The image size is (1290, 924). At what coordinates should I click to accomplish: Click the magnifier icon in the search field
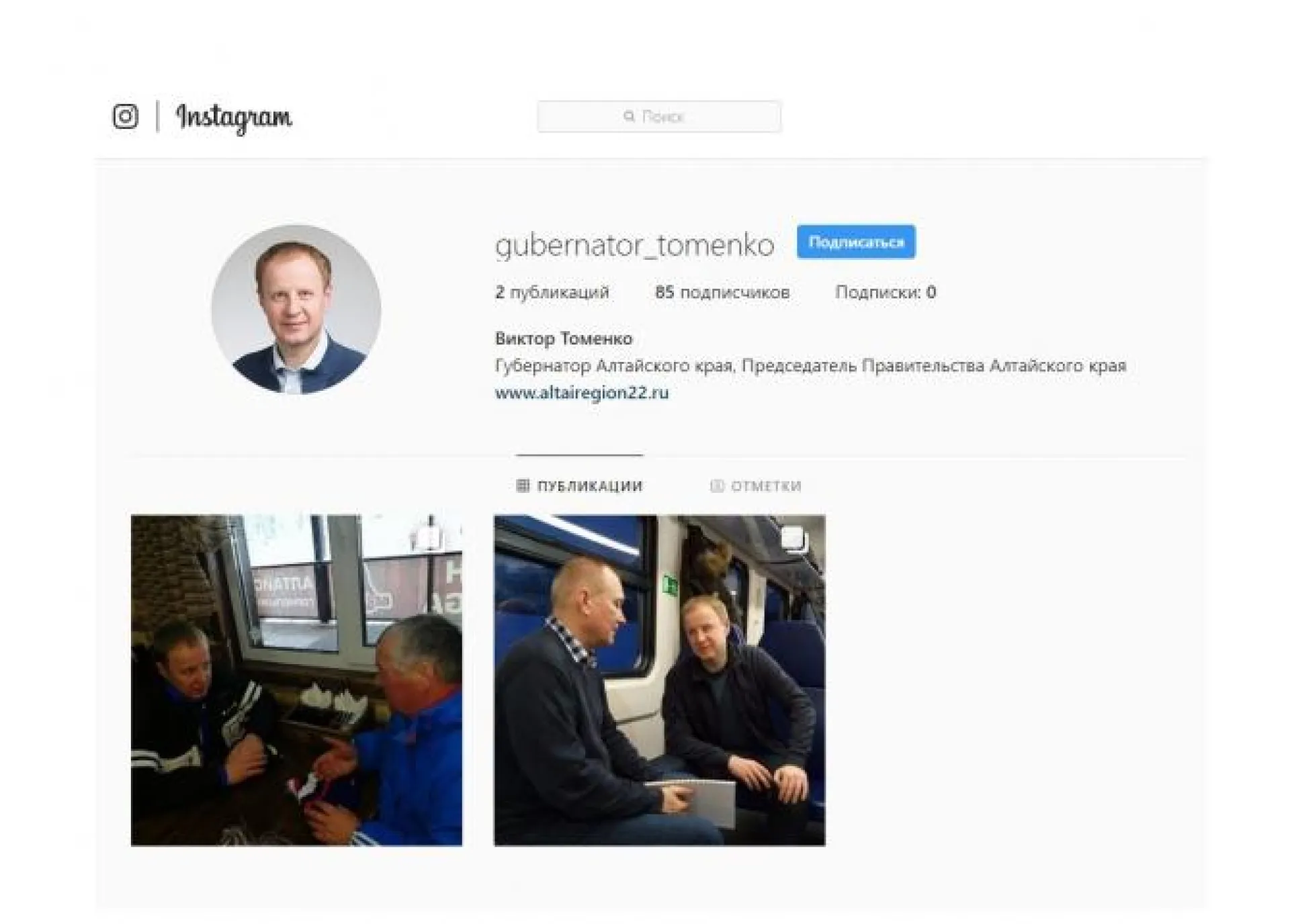[629, 116]
